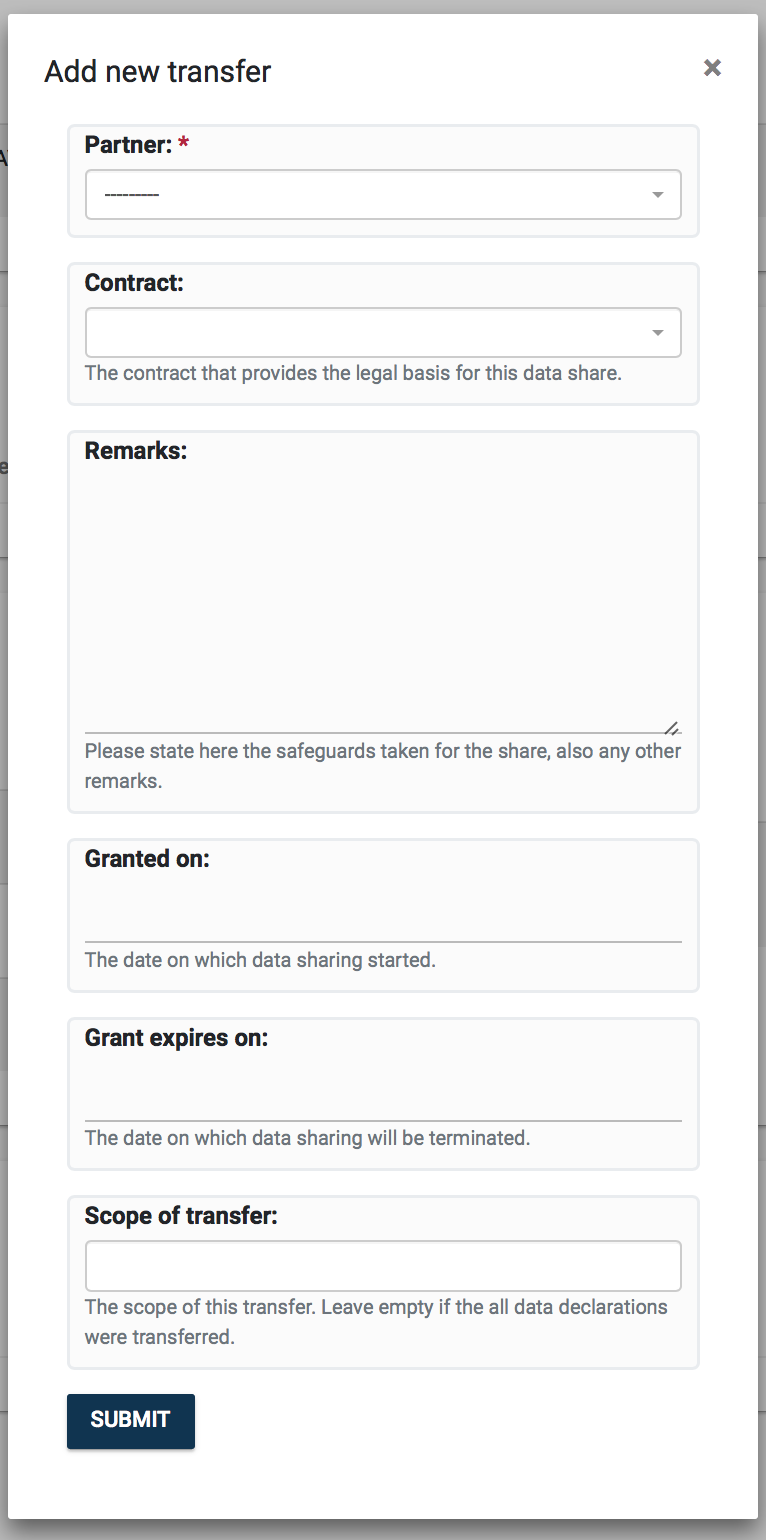Click the Add new transfer heading

pyautogui.click(x=158, y=72)
